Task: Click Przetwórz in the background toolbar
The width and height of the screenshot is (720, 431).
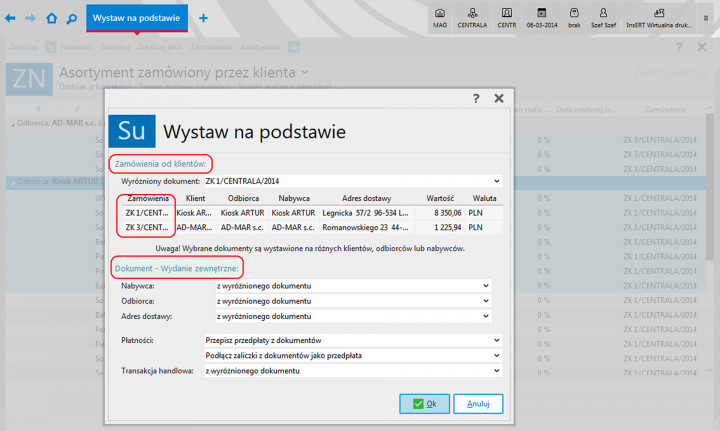Action: pos(76,47)
